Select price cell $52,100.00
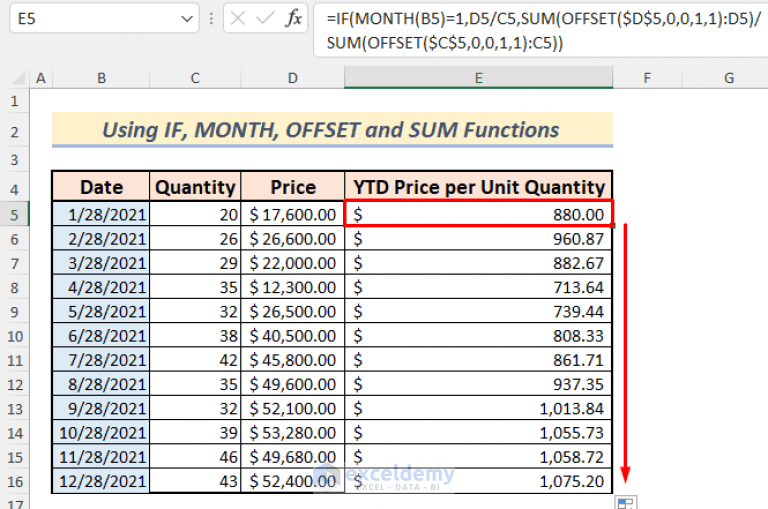 point(292,409)
